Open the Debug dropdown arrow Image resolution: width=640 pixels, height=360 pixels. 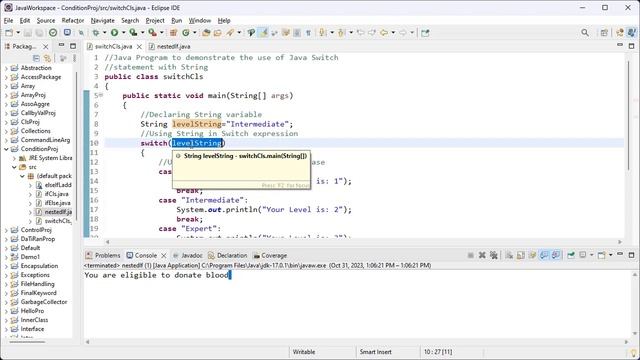click(104, 33)
